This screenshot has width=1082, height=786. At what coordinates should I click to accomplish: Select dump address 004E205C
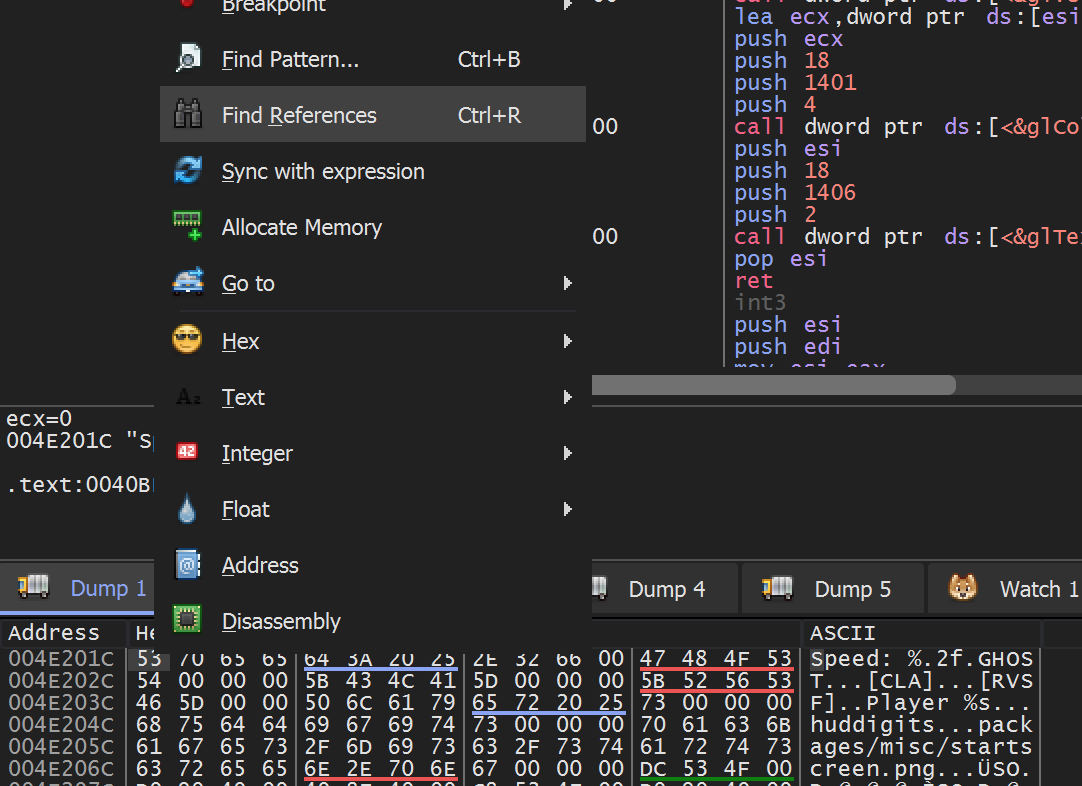tap(61, 747)
